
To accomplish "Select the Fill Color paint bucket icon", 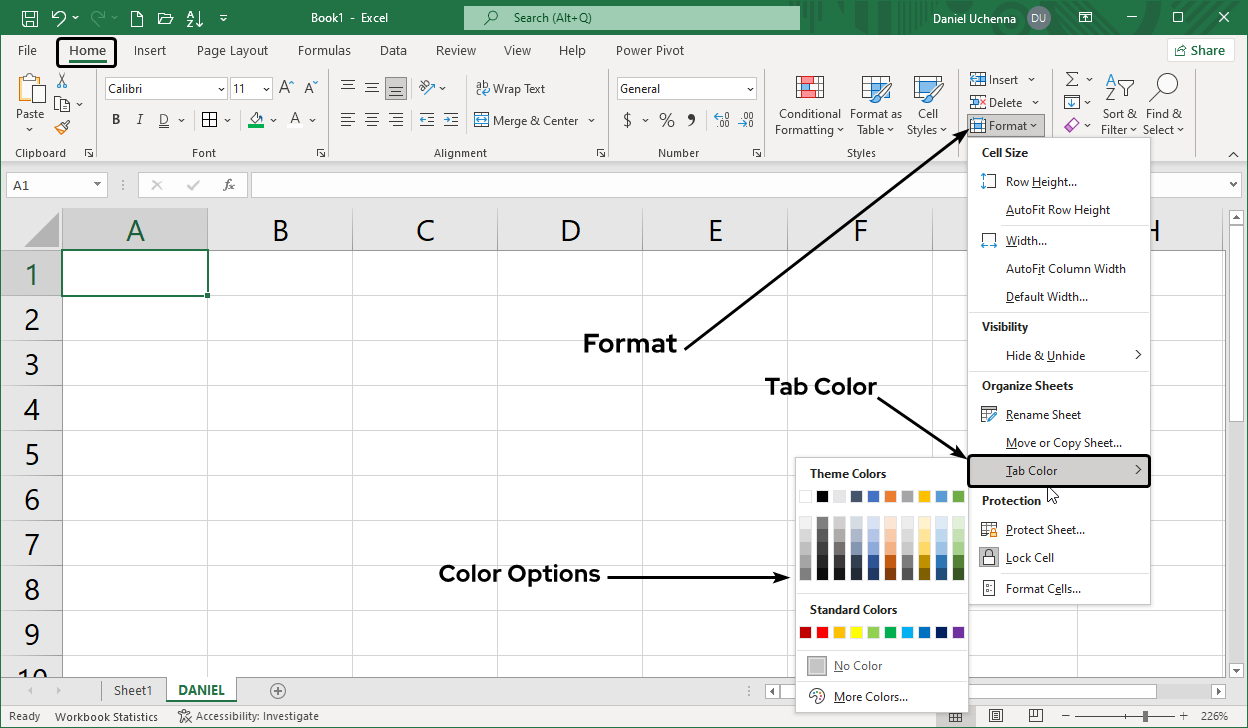I will click(258, 119).
